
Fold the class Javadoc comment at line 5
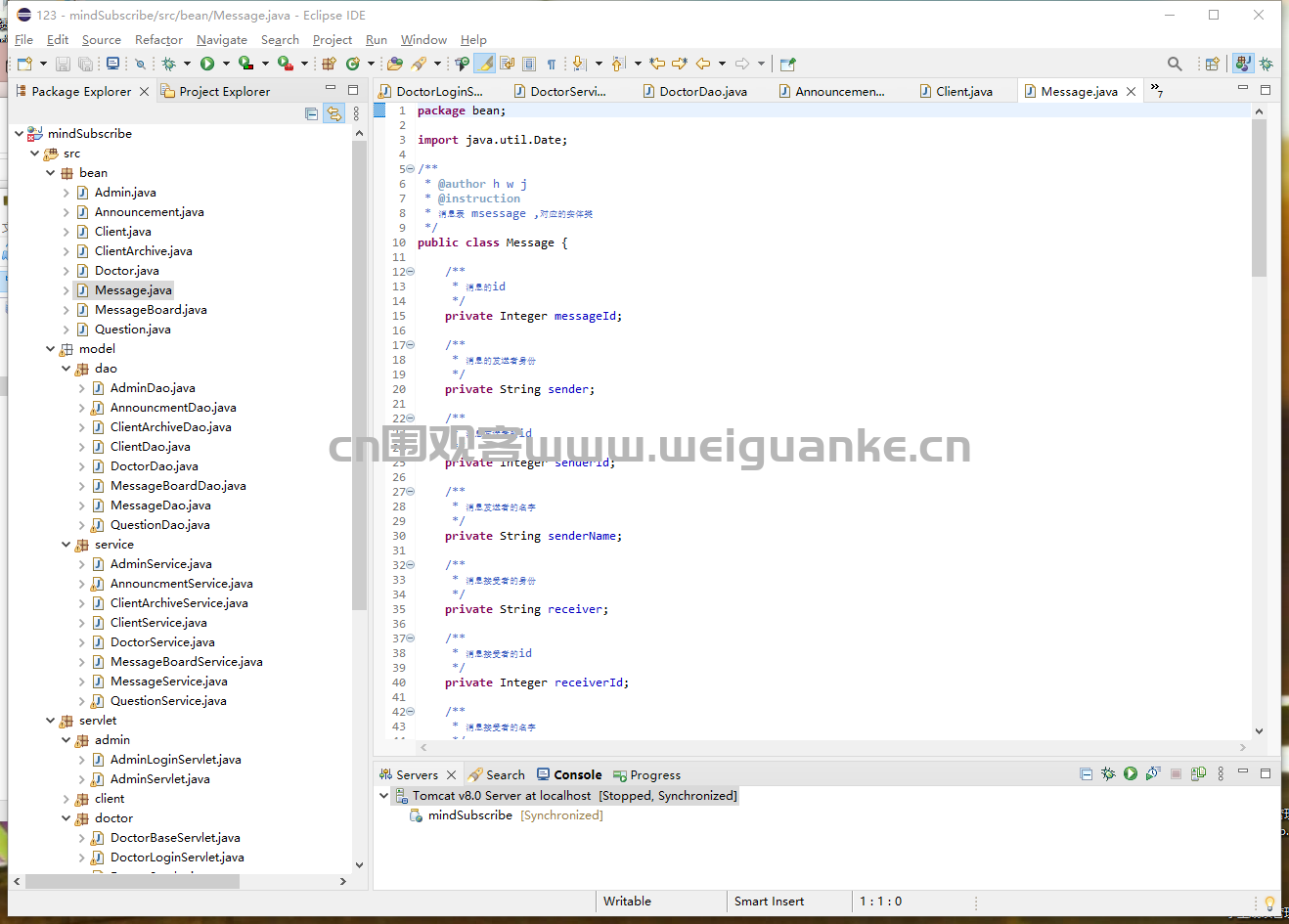[410, 168]
